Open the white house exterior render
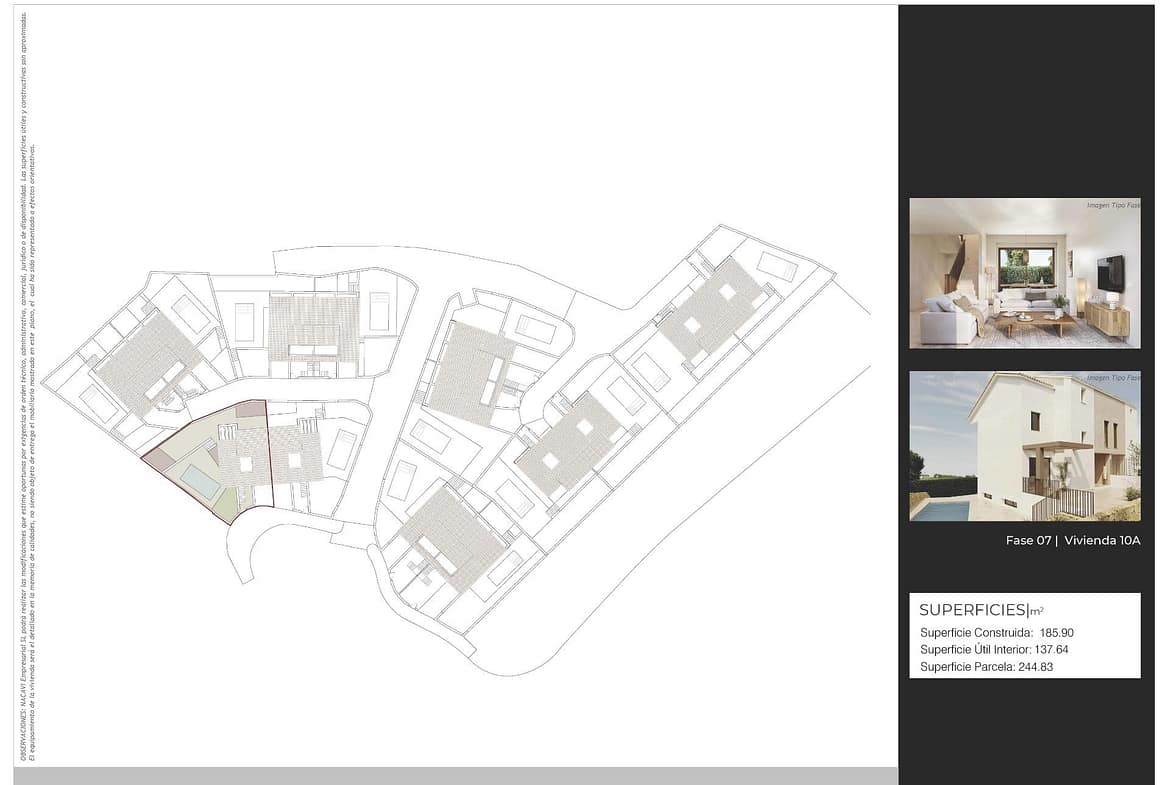This screenshot has width=1170, height=785. (1024, 446)
